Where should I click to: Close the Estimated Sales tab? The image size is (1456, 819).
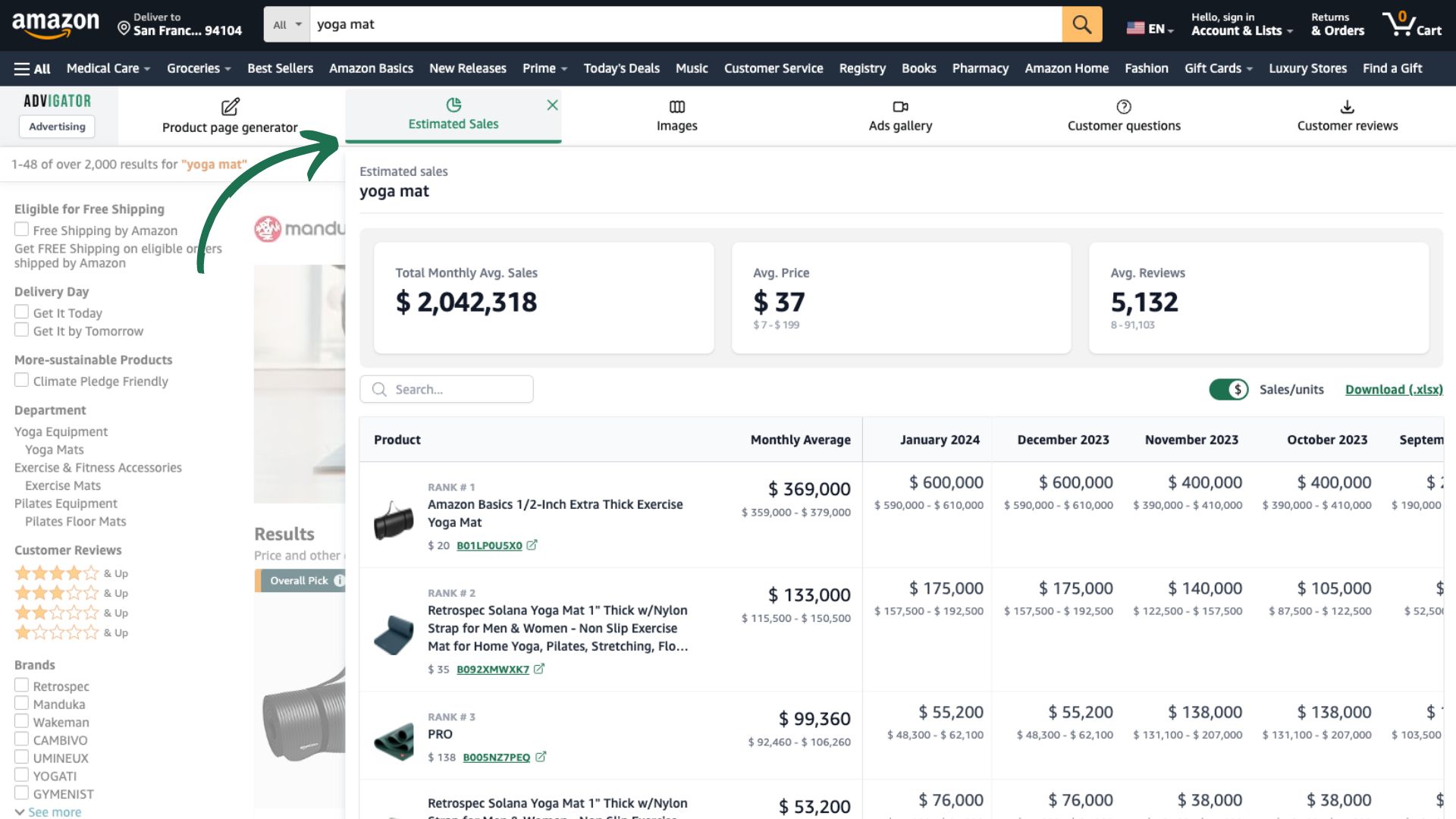click(x=552, y=105)
